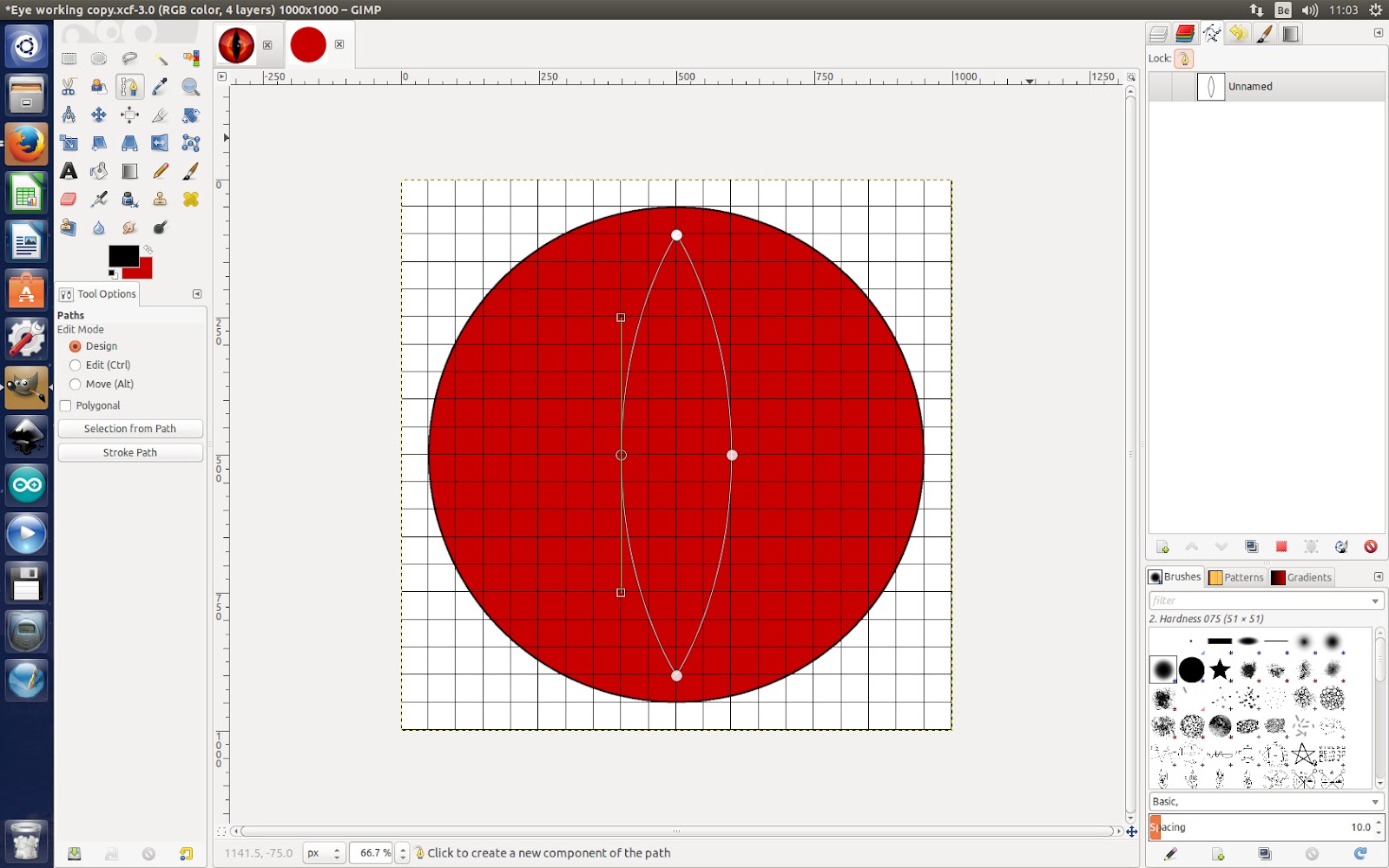1389x868 pixels.
Task: Switch path editing to Move (Alt) mode
Action: pos(76,384)
